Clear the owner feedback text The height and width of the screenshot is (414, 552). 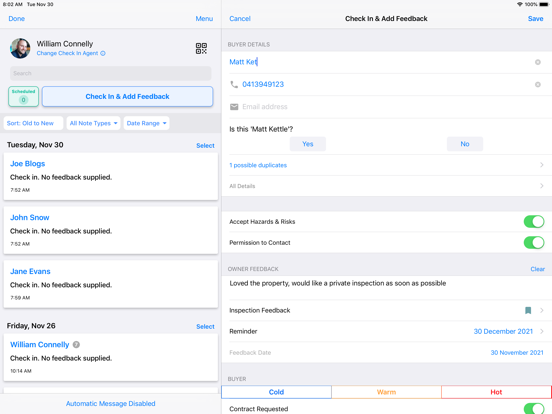[x=537, y=269]
